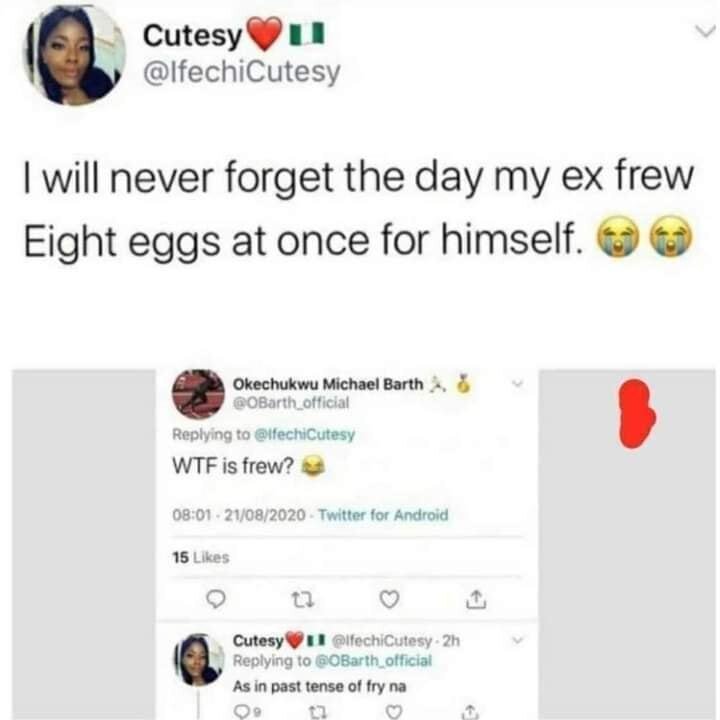
Task: Expand options chevron on Okechukwu's tweet
Action: (x=516, y=383)
